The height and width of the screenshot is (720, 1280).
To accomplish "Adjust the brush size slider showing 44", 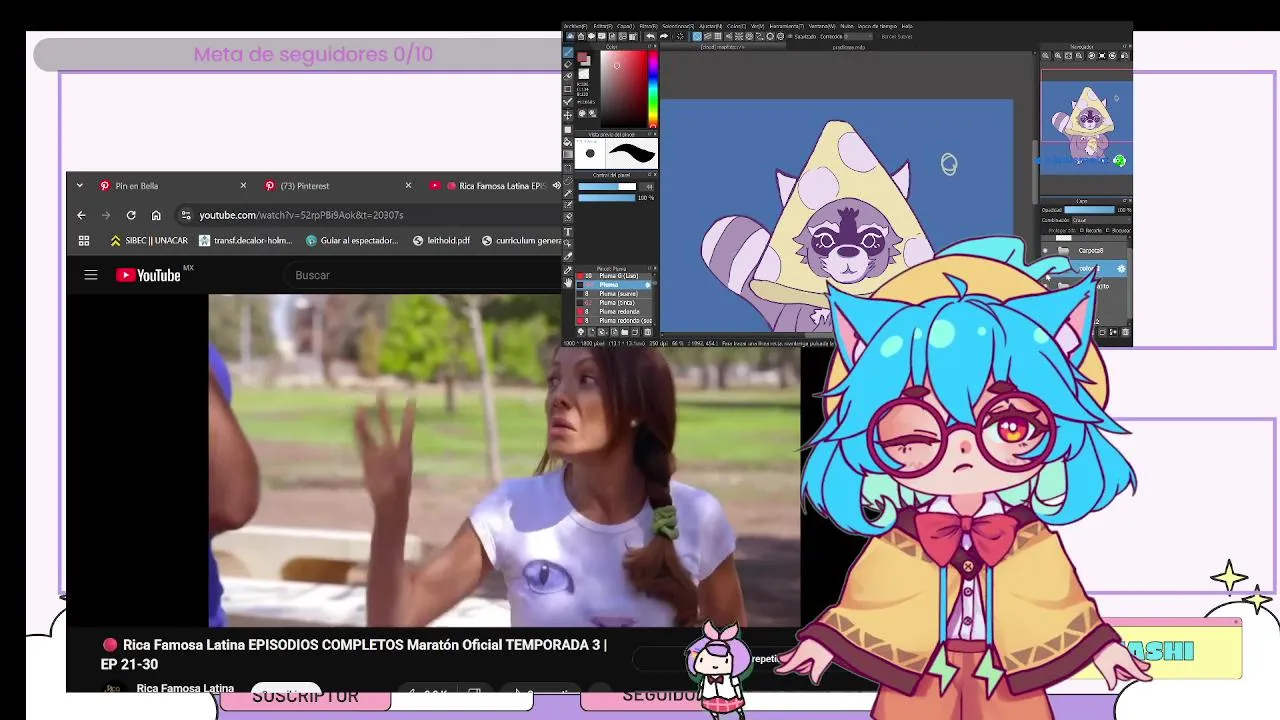I will point(607,187).
